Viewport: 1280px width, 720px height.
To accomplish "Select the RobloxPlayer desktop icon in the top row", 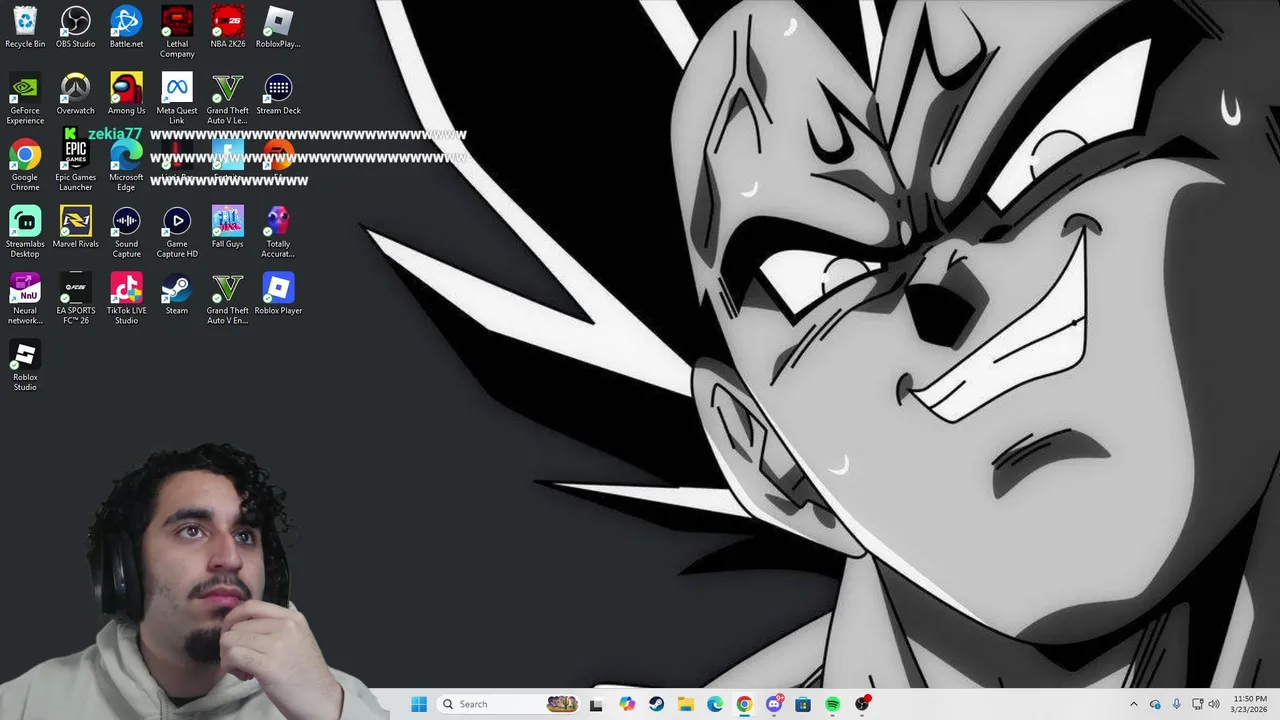I will pos(278,28).
